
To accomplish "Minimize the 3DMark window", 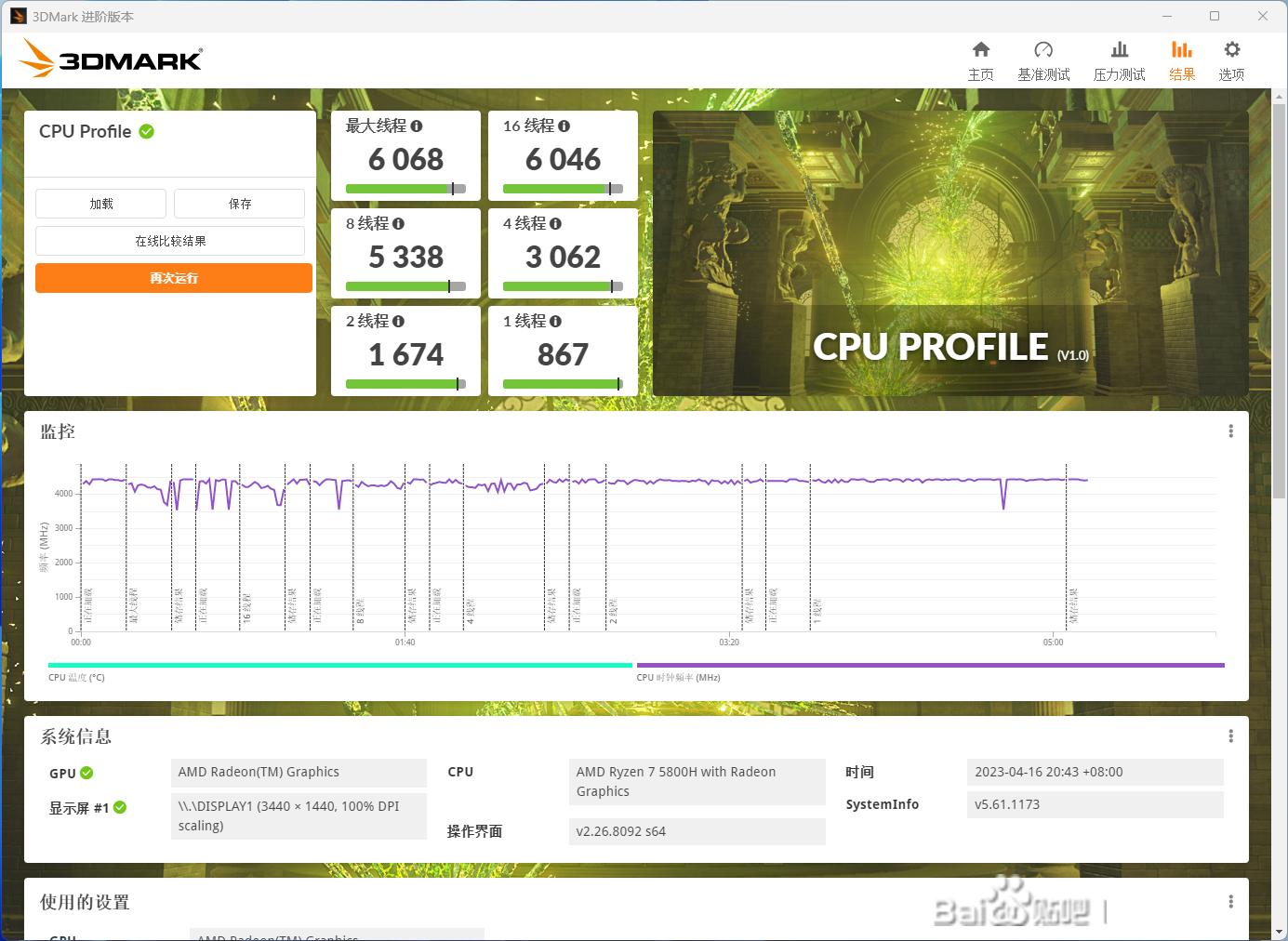I will pyautogui.click(x=1167, y=16).
